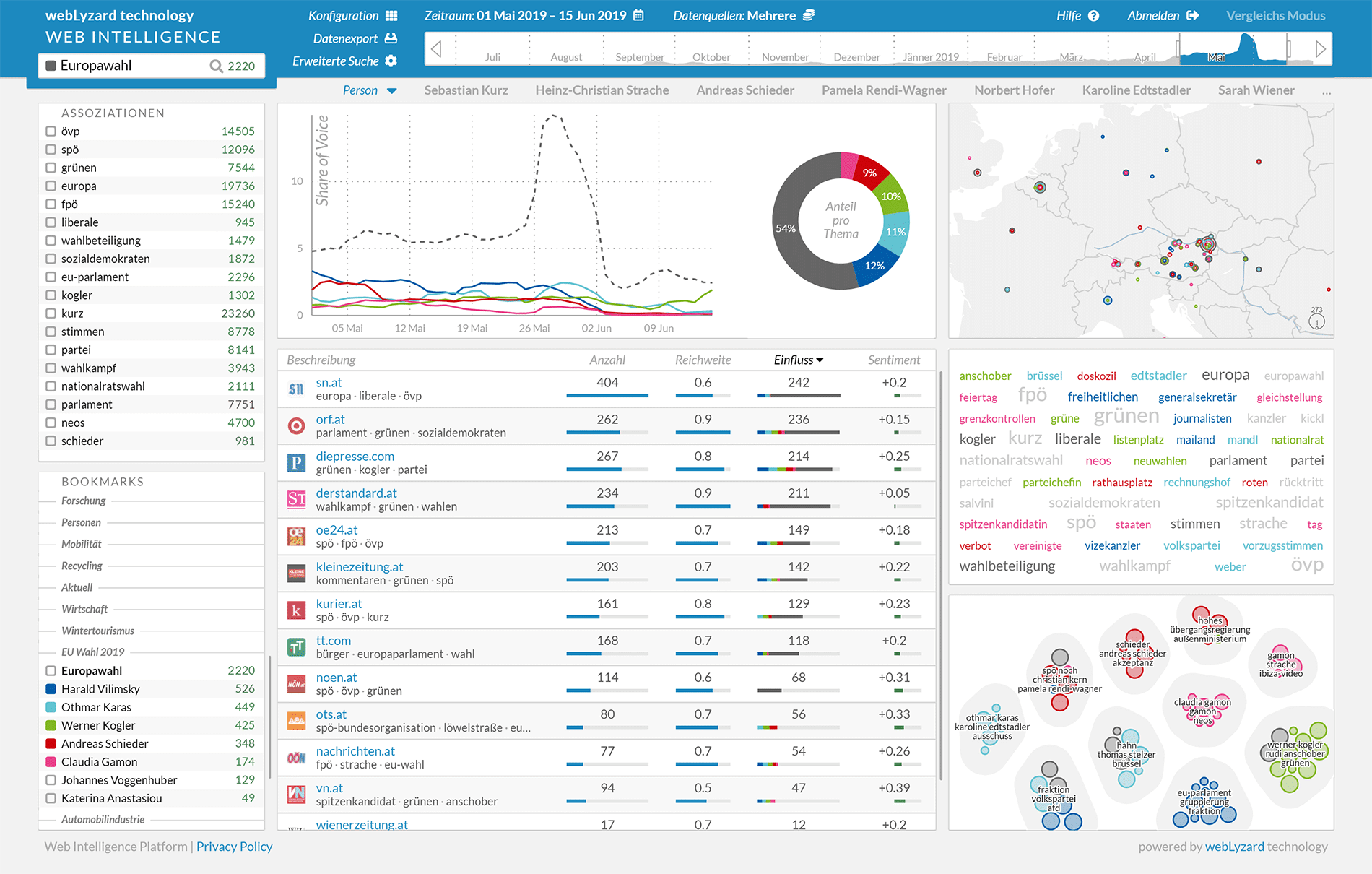Click the kurier.at source logo
1372x874 pixels.
pyautogui.click(x=296, y=610)
